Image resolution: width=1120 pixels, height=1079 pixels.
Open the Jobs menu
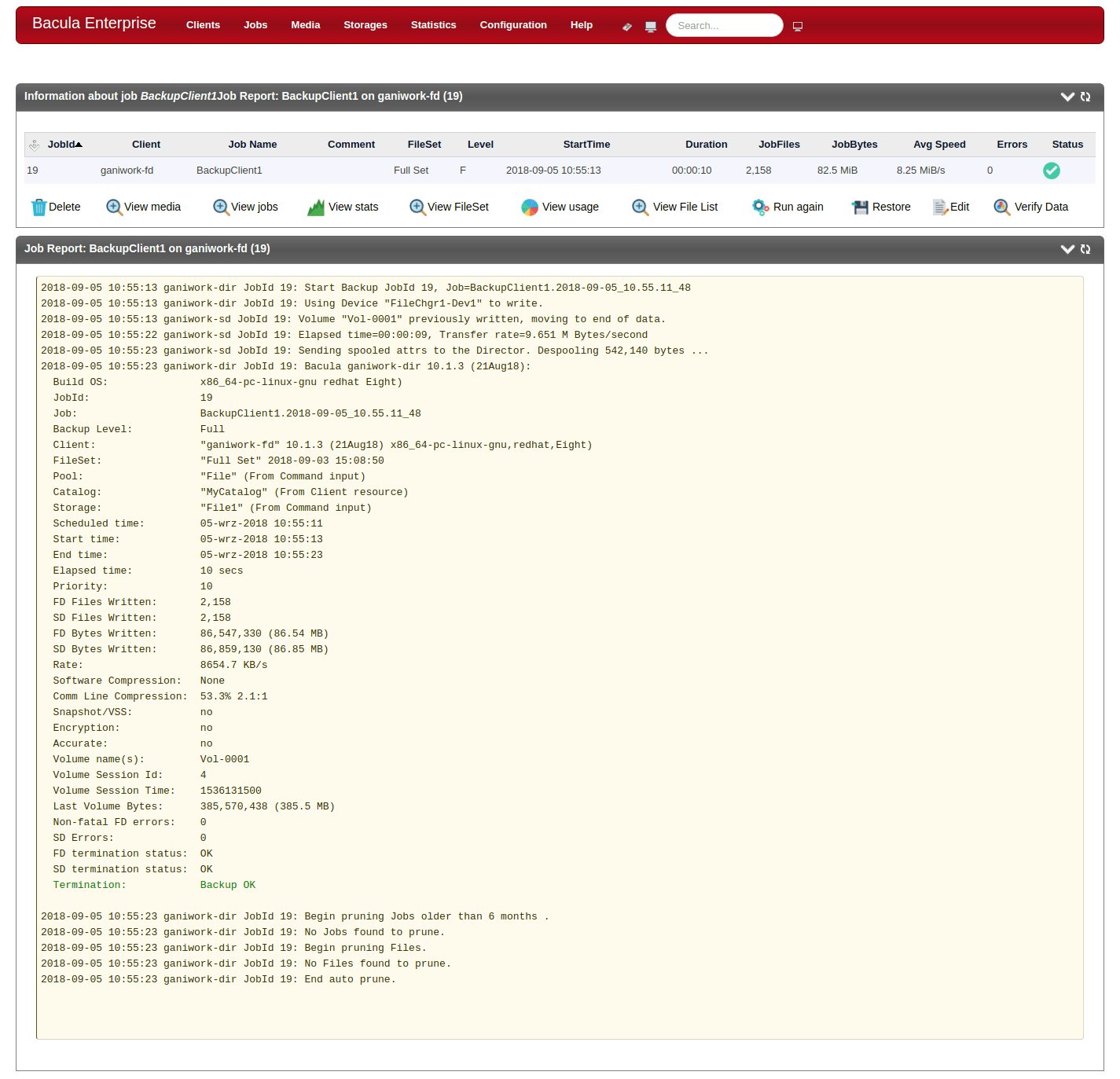tap(255, 25)
